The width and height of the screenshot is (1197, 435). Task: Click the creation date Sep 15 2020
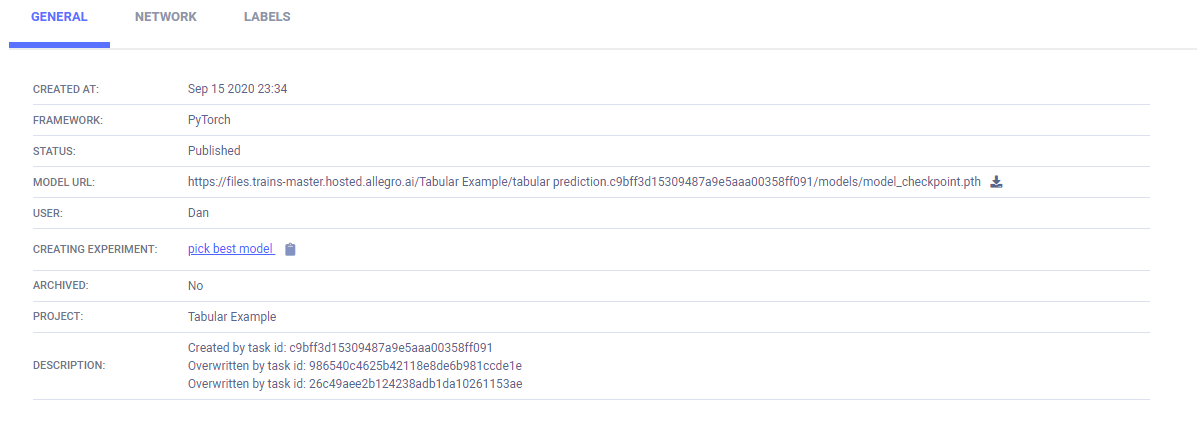(238, 89)
